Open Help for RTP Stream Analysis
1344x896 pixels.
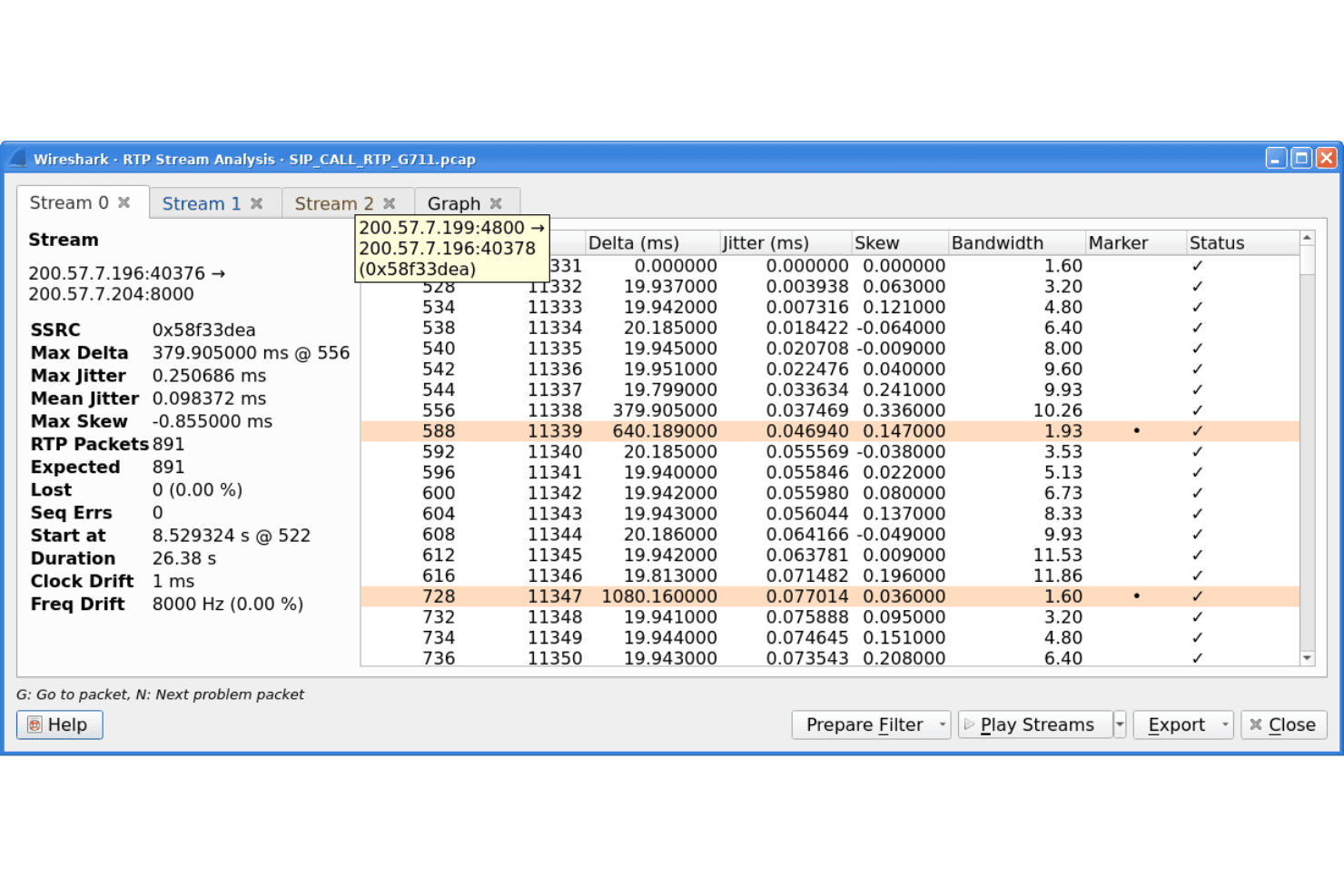pyautogui.click(x=59, y=724)
